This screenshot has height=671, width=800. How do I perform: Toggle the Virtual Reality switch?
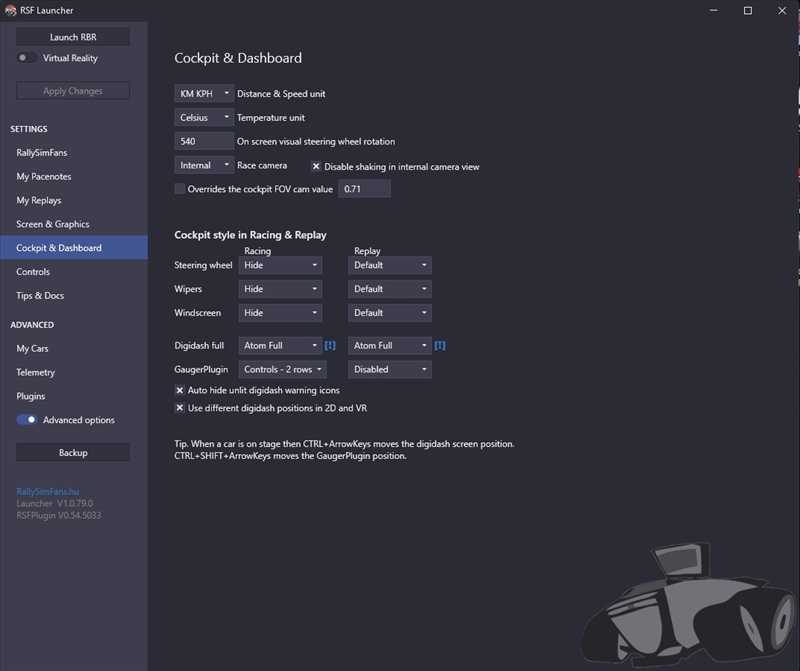27,58
